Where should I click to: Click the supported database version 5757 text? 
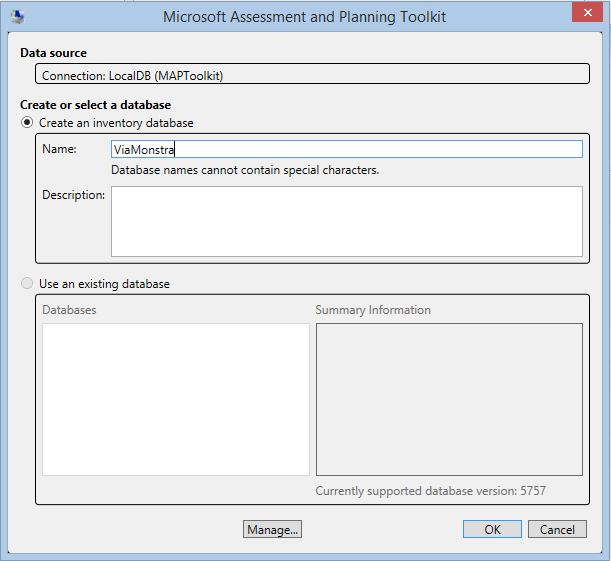430,491
